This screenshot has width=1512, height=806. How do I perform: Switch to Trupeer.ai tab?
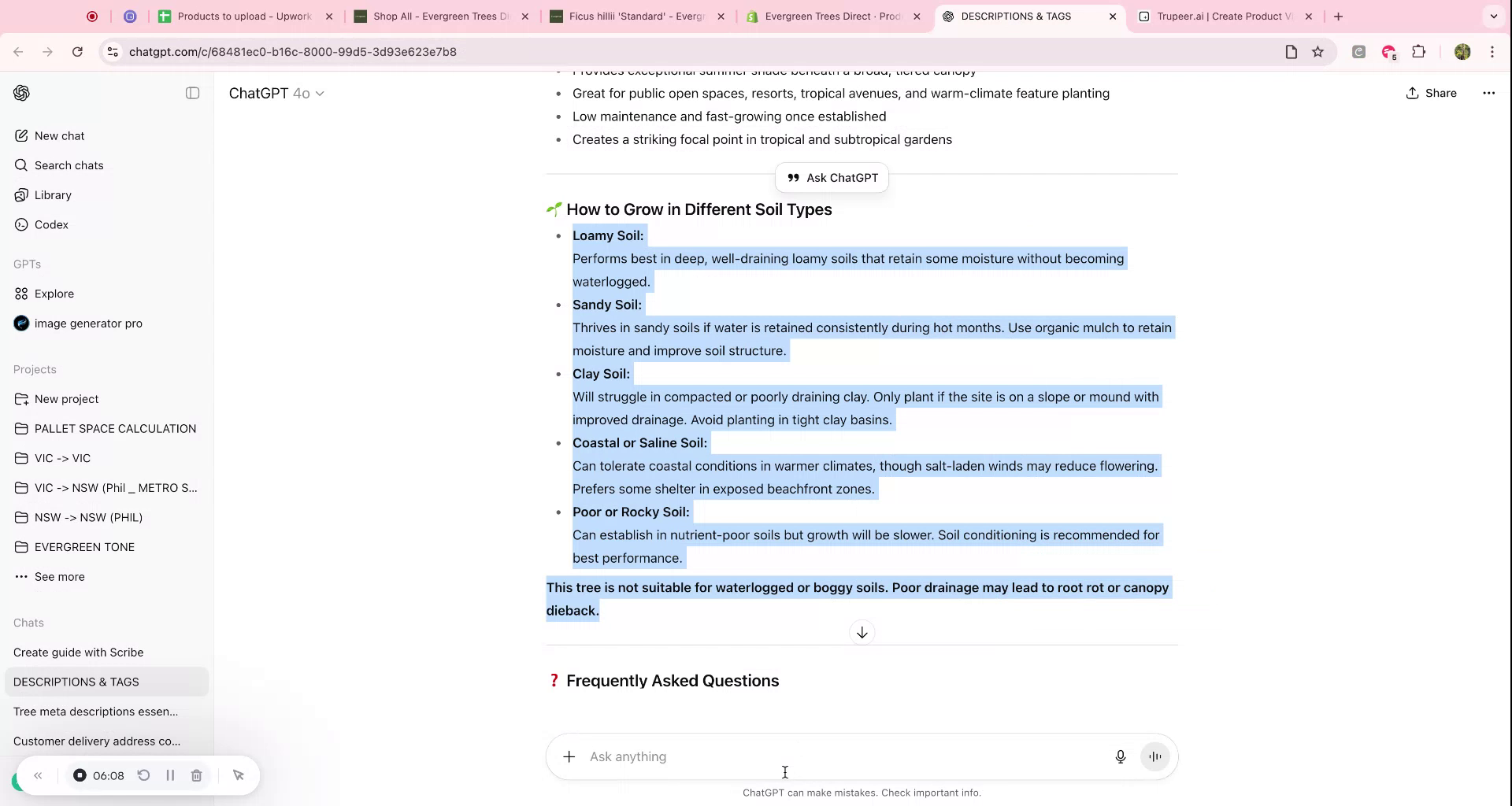[x=1223, y=16]
